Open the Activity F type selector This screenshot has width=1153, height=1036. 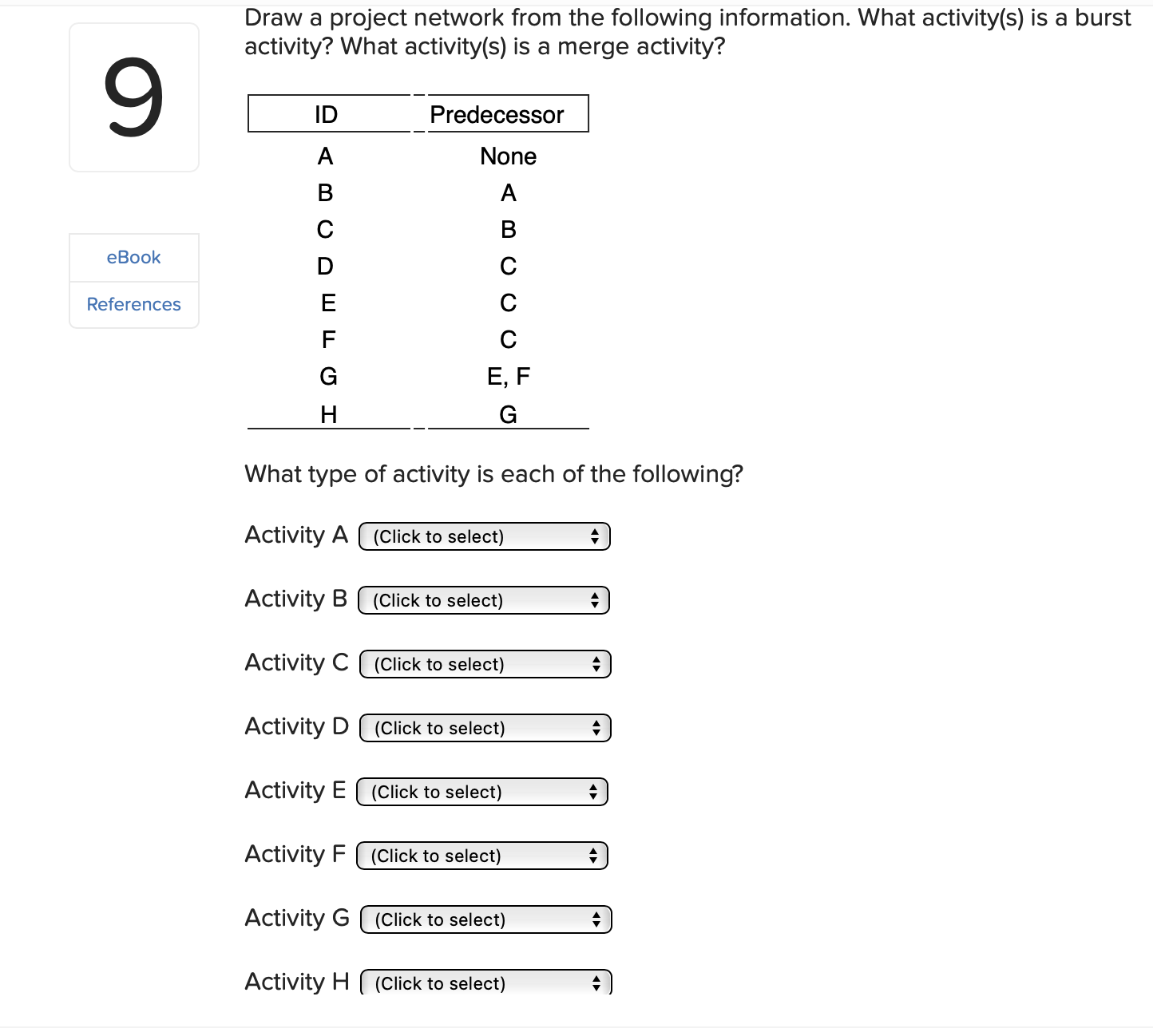click(481, 855)
